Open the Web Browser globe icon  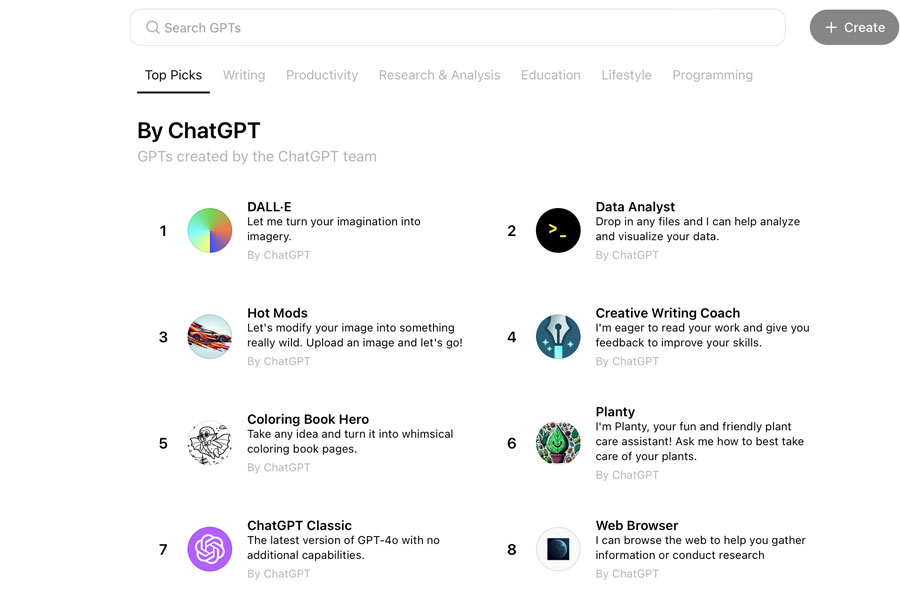(558, 549)
